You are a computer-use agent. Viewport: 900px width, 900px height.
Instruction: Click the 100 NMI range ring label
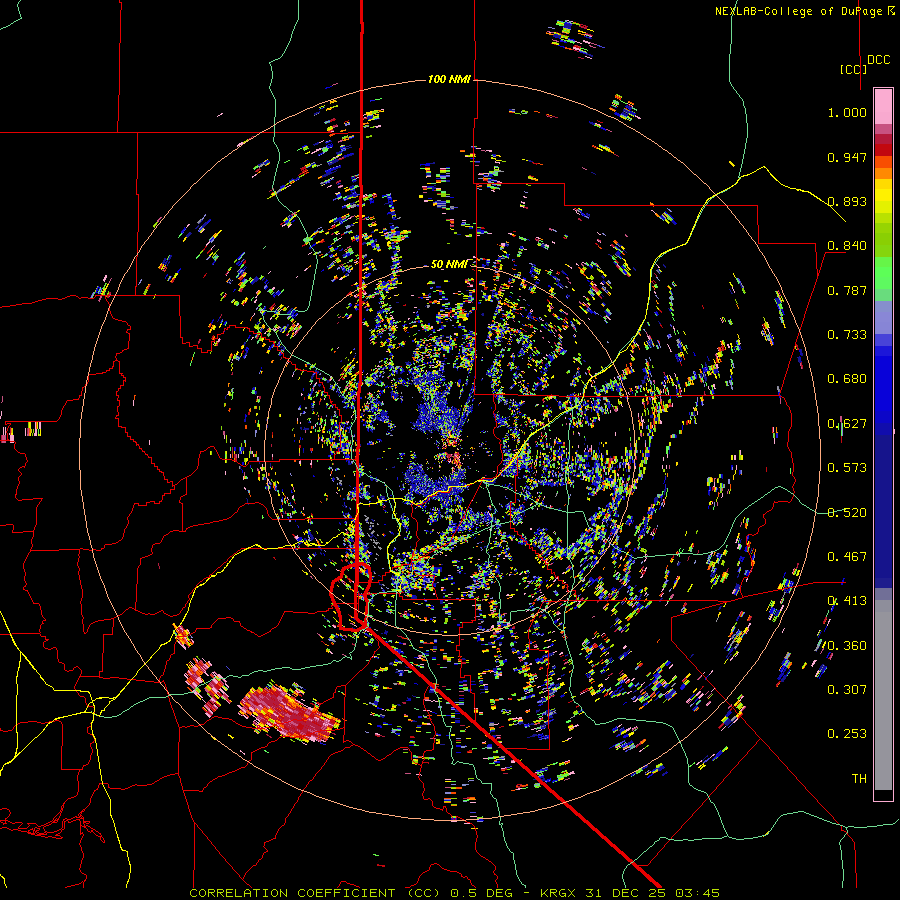pos(449,79)
